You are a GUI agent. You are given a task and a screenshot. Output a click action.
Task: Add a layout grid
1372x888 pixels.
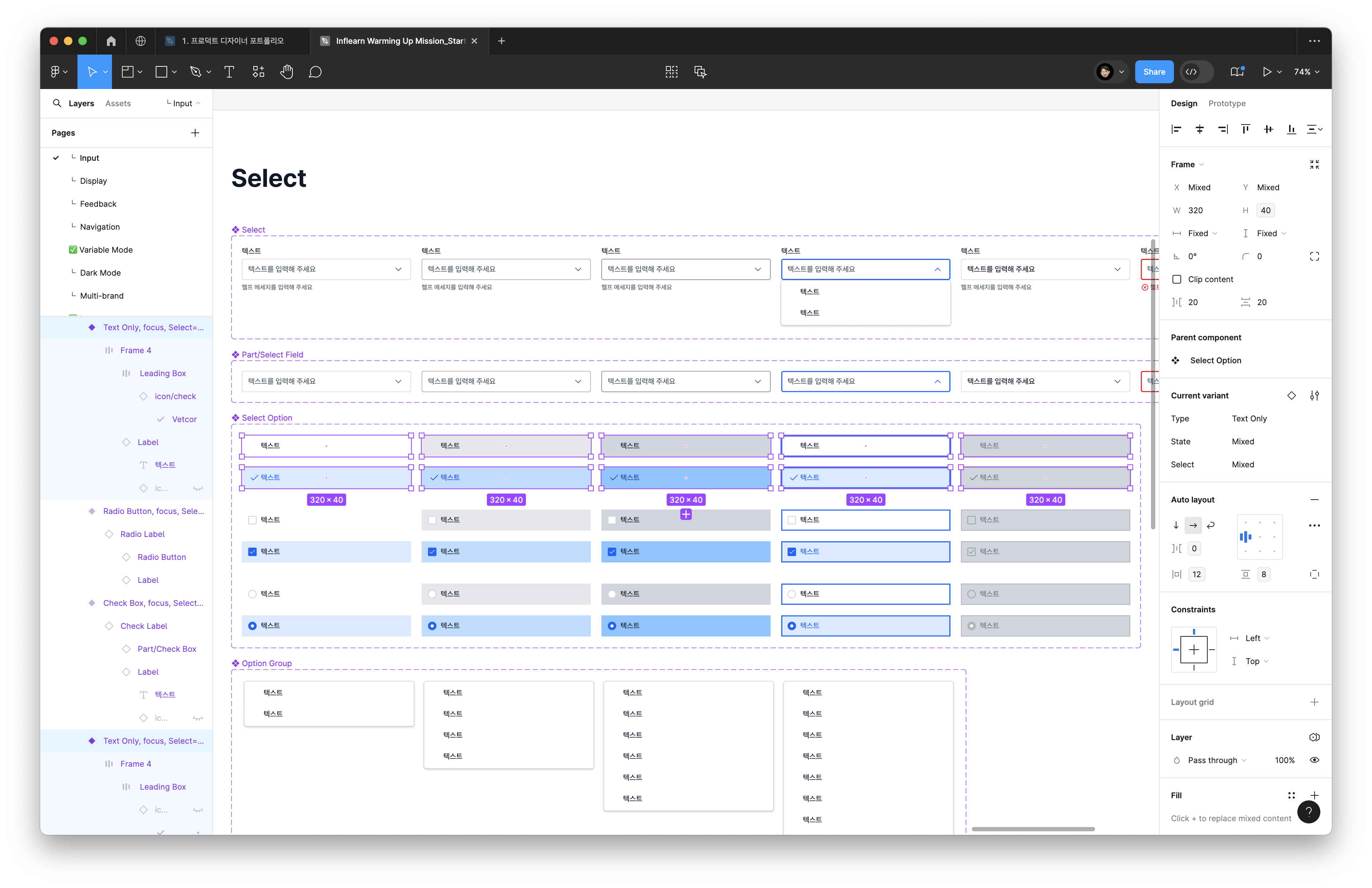pyautogui.click(x=1314, y=702)
